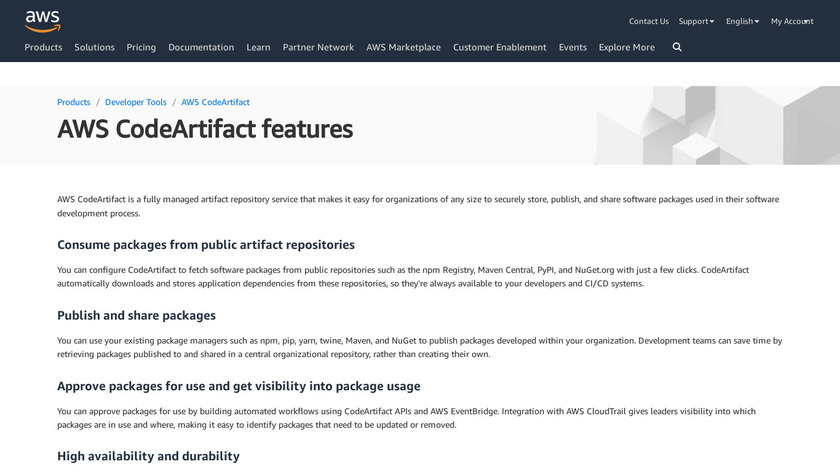Click the AWS CodeArtifact features heading

[x=205, y=129]
